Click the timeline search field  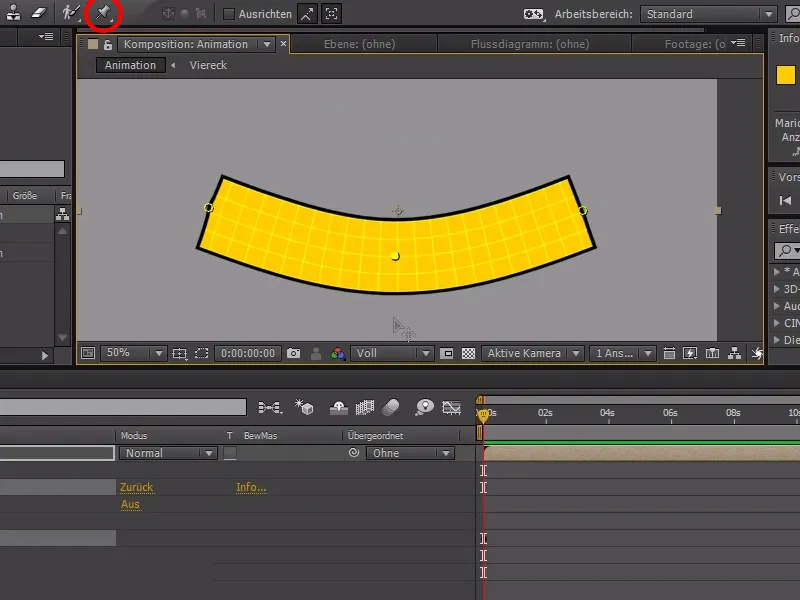[x=122, y=407]
